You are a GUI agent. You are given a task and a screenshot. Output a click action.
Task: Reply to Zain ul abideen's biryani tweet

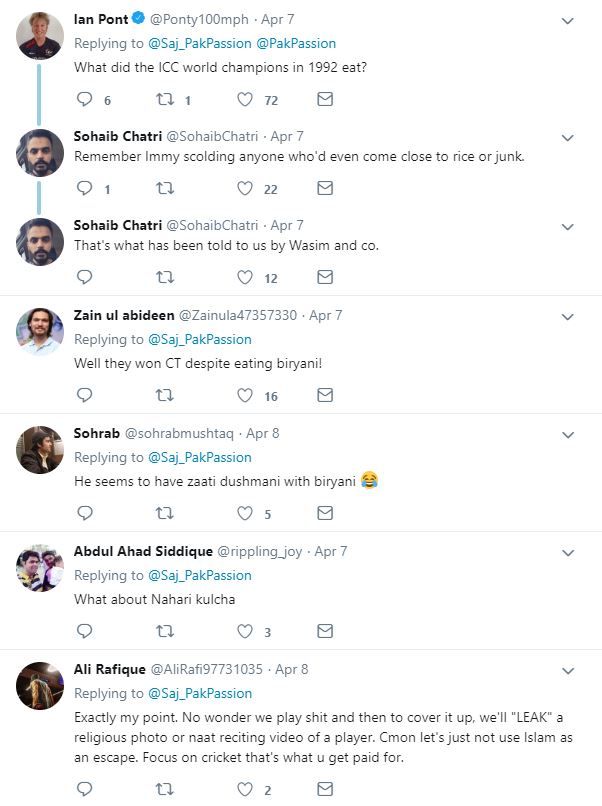[85, 395]
